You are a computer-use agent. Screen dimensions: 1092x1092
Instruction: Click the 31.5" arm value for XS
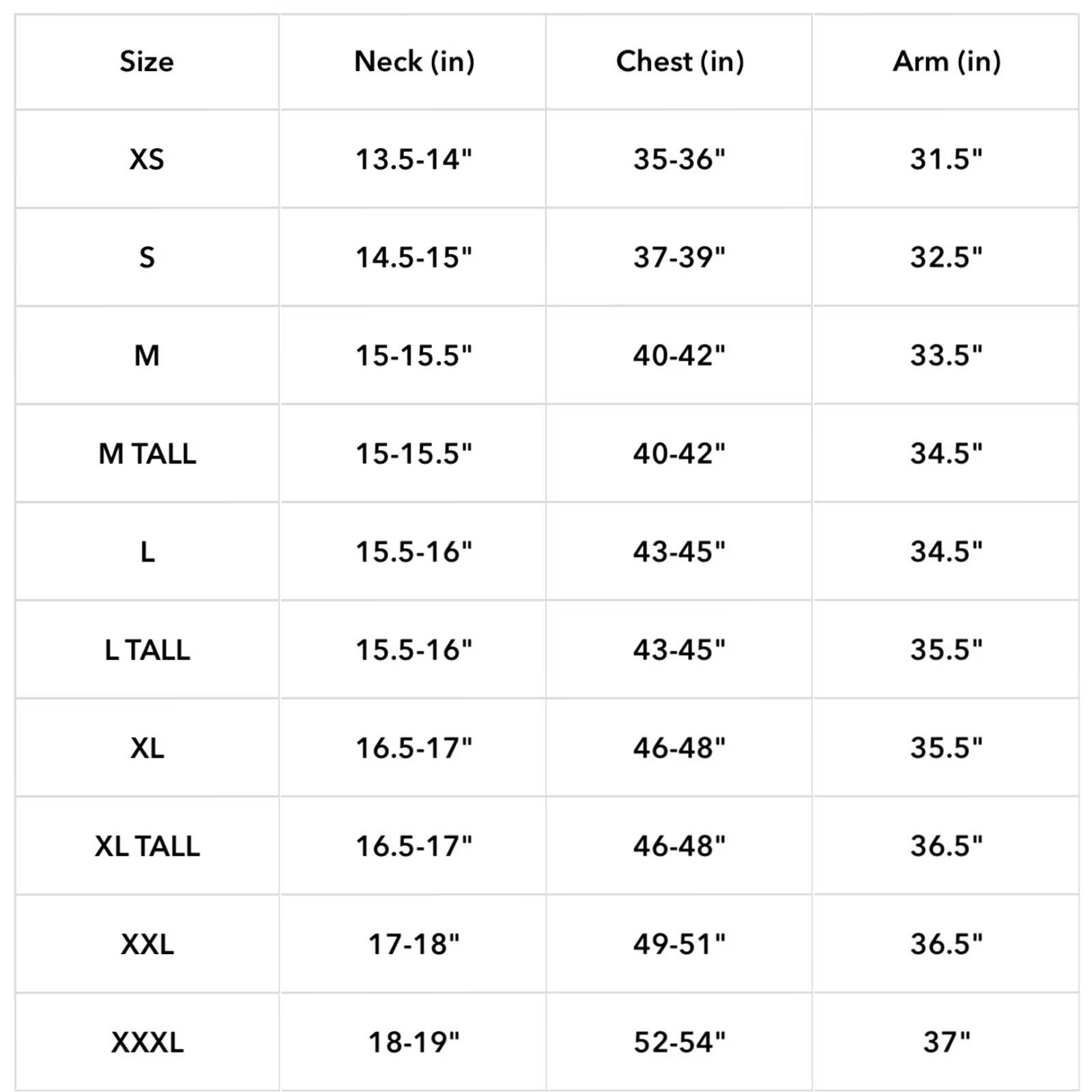(947, 160)
